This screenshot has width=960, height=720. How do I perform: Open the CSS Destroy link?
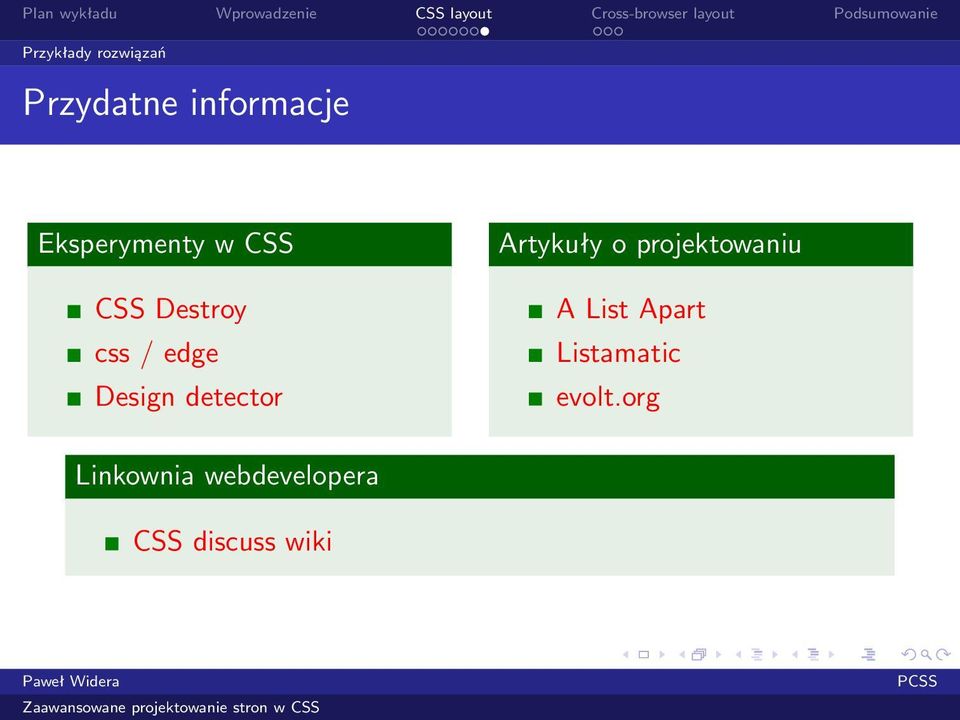[x=171, y=309]
